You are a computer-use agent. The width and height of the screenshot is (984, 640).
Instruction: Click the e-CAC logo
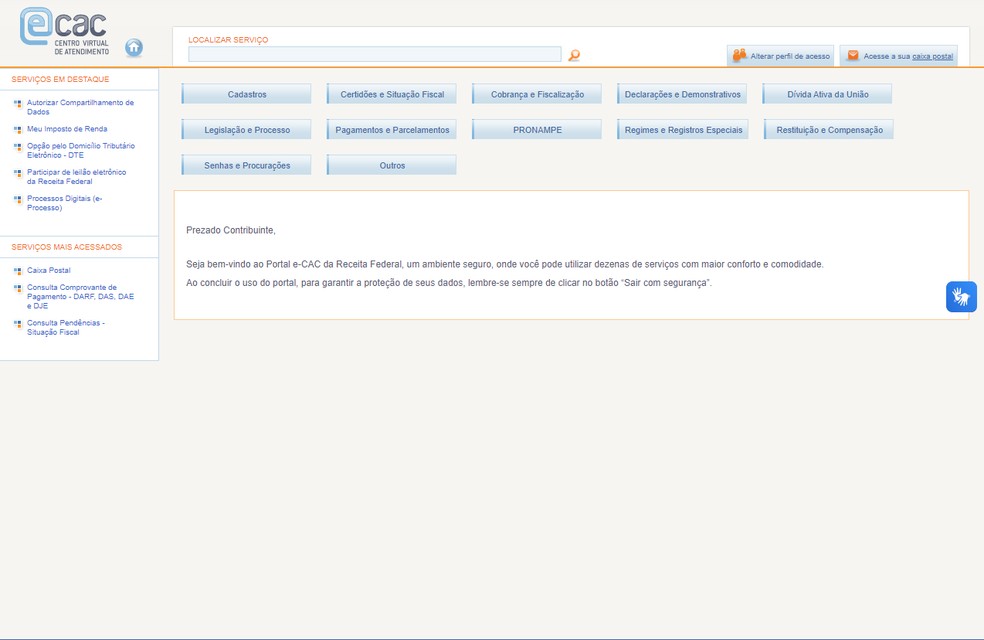(x=65, y=31)
